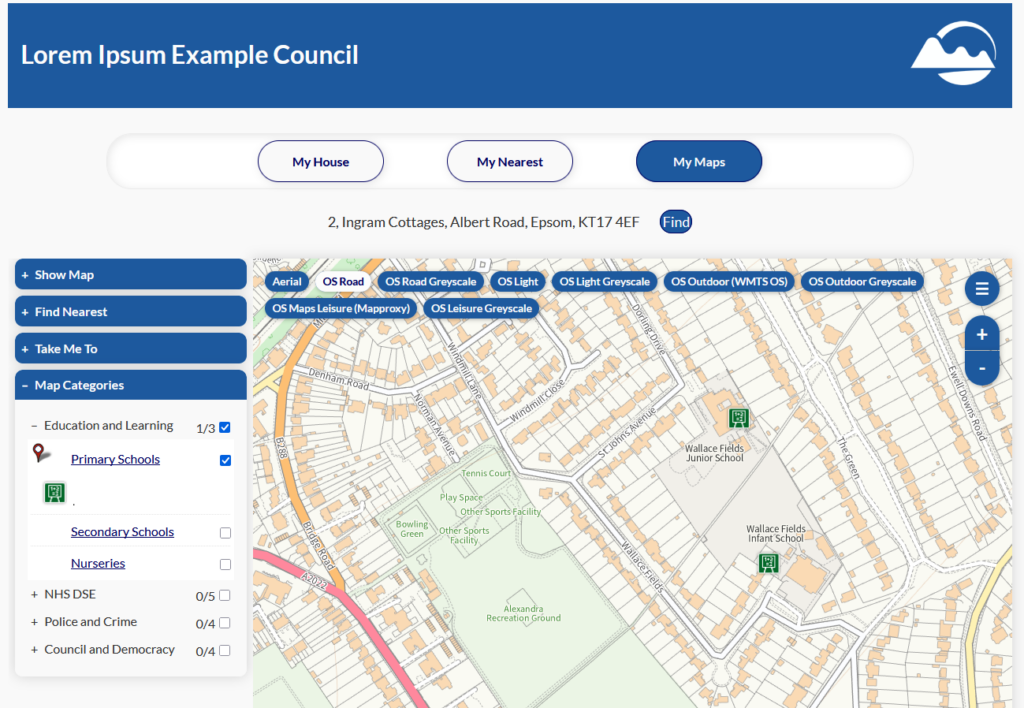
Task: Zoom out using the minus map button
Action: pyautogui.click(x=981, y=368)
